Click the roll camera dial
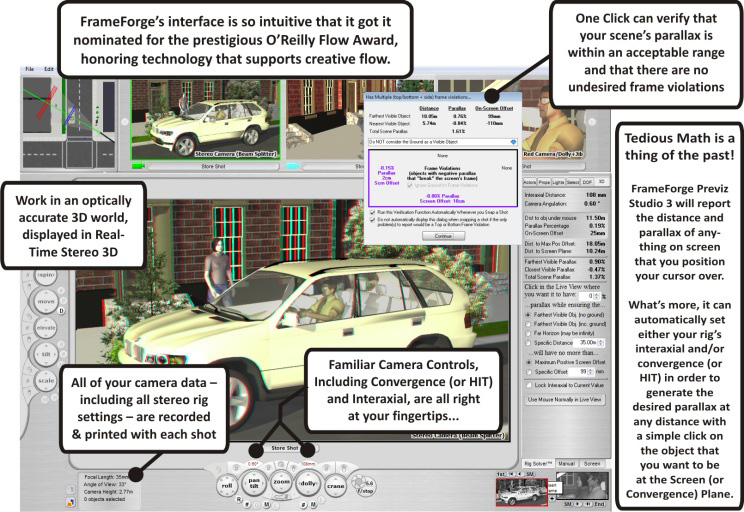744x512 pixels. point(227,485)
